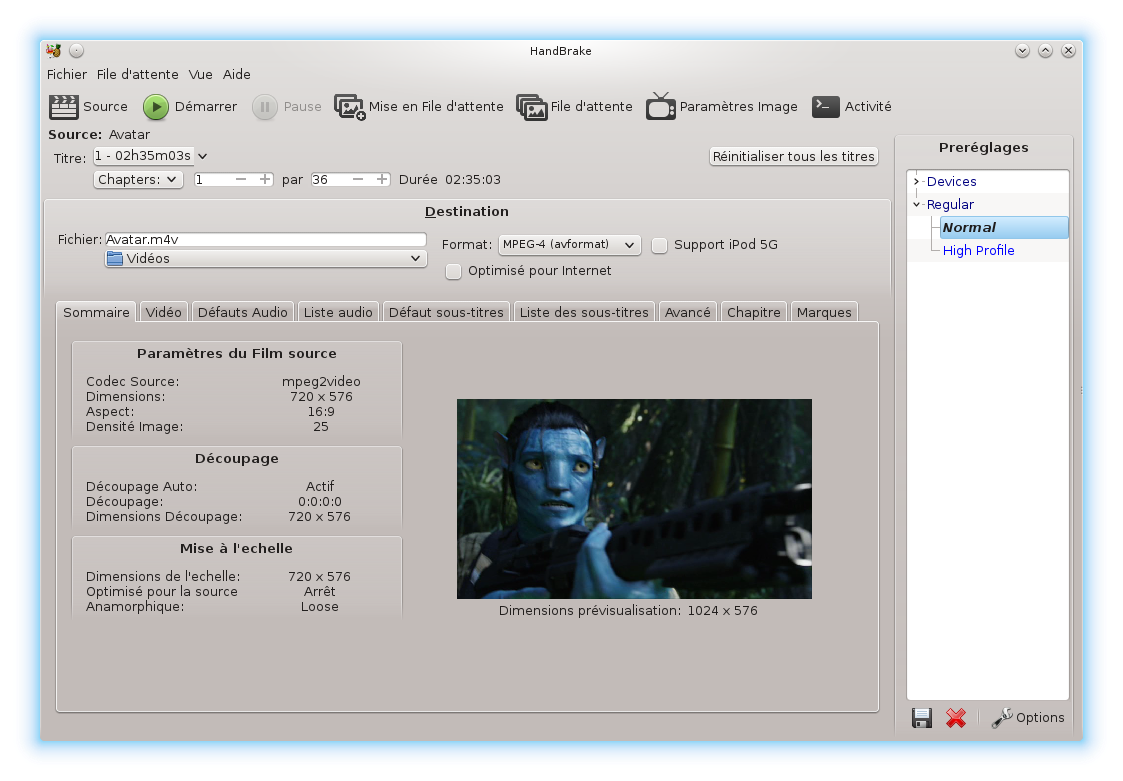
Task: Select the High Profile preset
Action: pos(978,250)
